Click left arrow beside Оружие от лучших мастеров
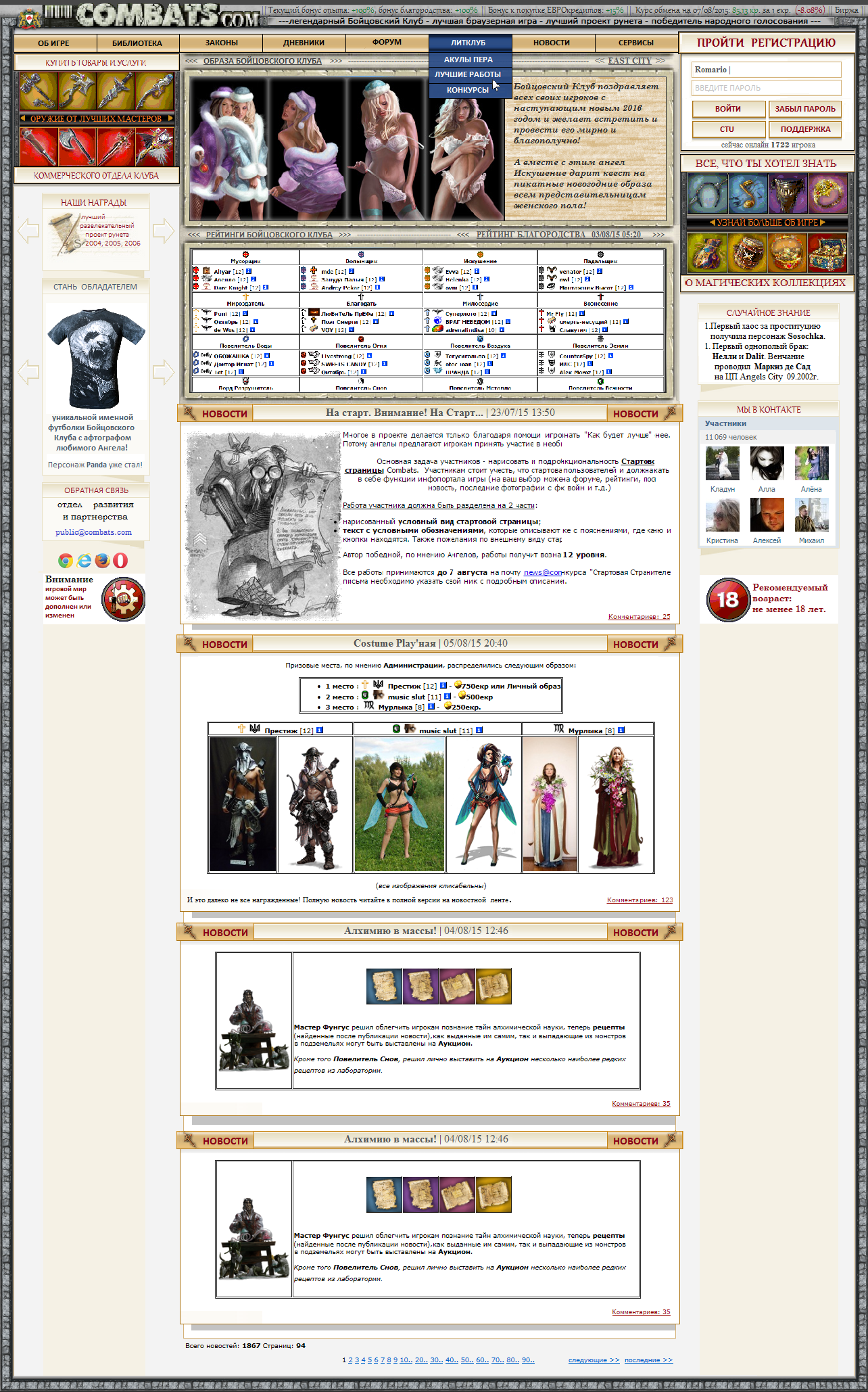 pos(24,118)
